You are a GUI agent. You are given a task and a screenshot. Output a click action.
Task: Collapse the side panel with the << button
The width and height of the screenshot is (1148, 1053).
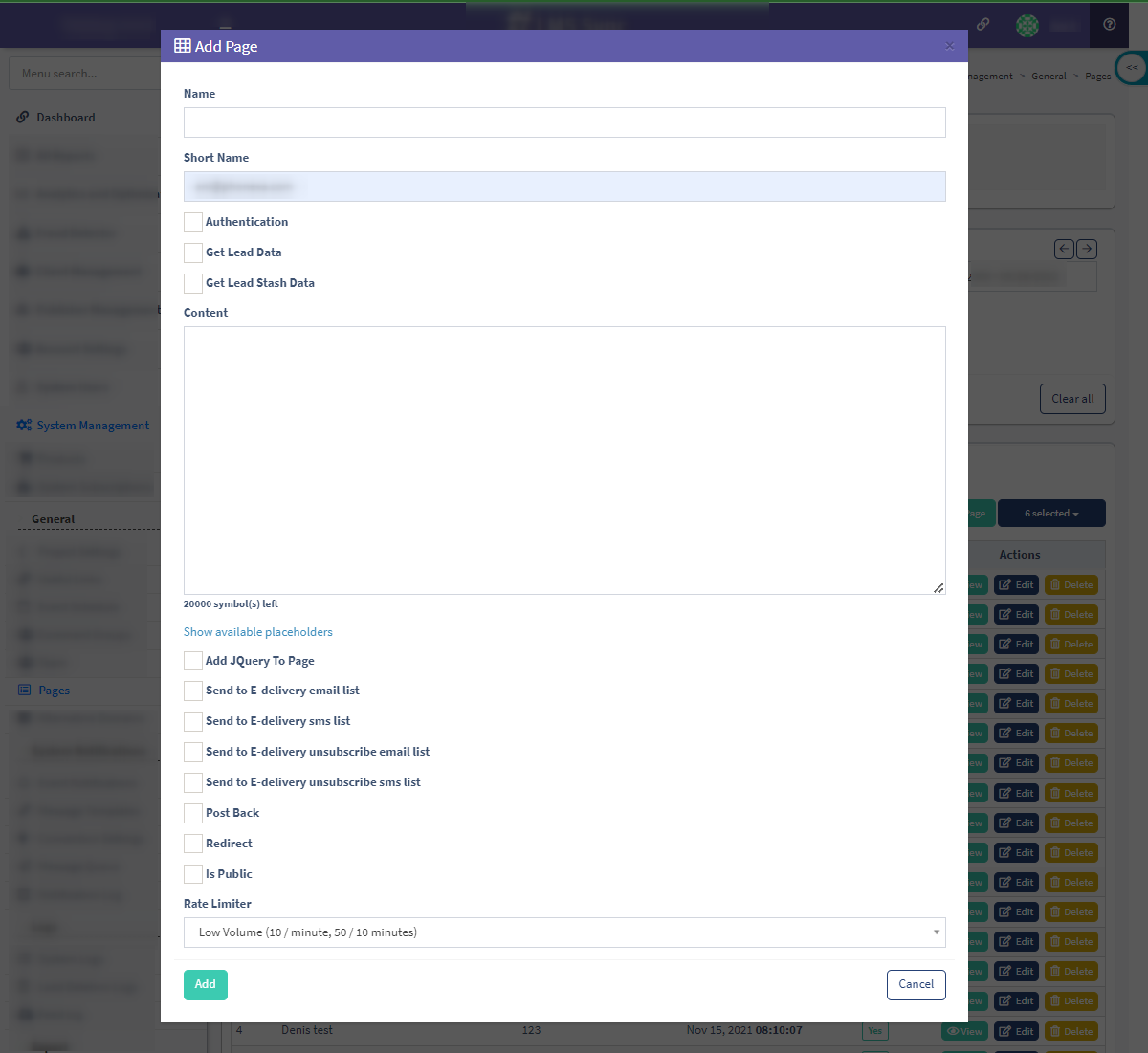[1132, 68]
